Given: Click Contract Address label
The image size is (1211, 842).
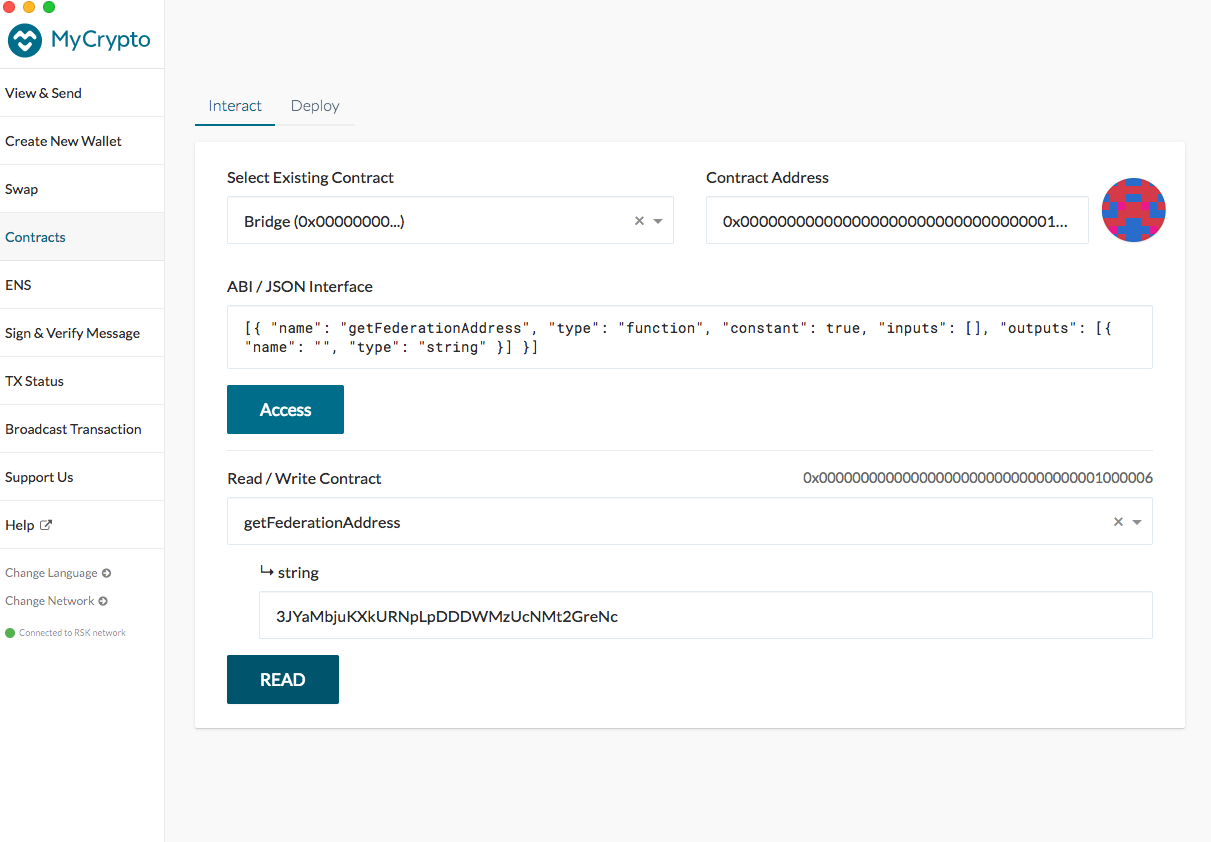Looking at the screenshot, I should pyautogui.click(x=767, y=177).
